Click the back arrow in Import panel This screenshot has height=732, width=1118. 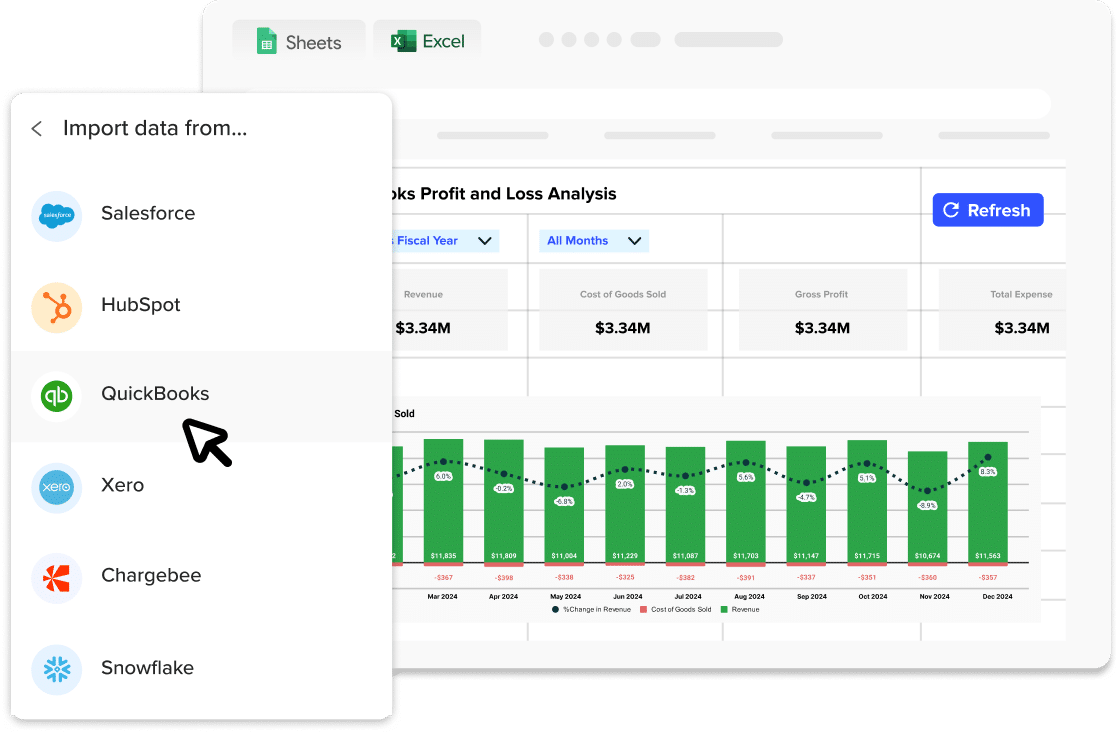[37, 128]
